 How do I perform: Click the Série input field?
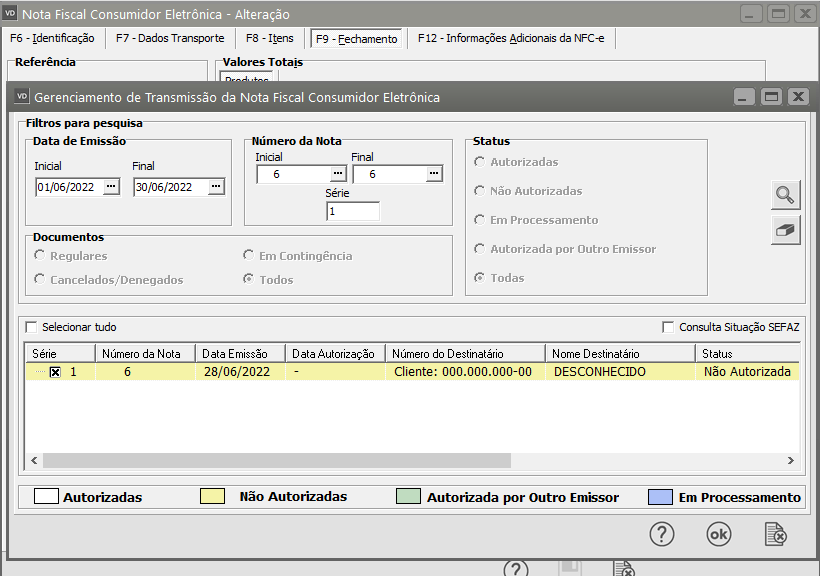coord(353,211)
